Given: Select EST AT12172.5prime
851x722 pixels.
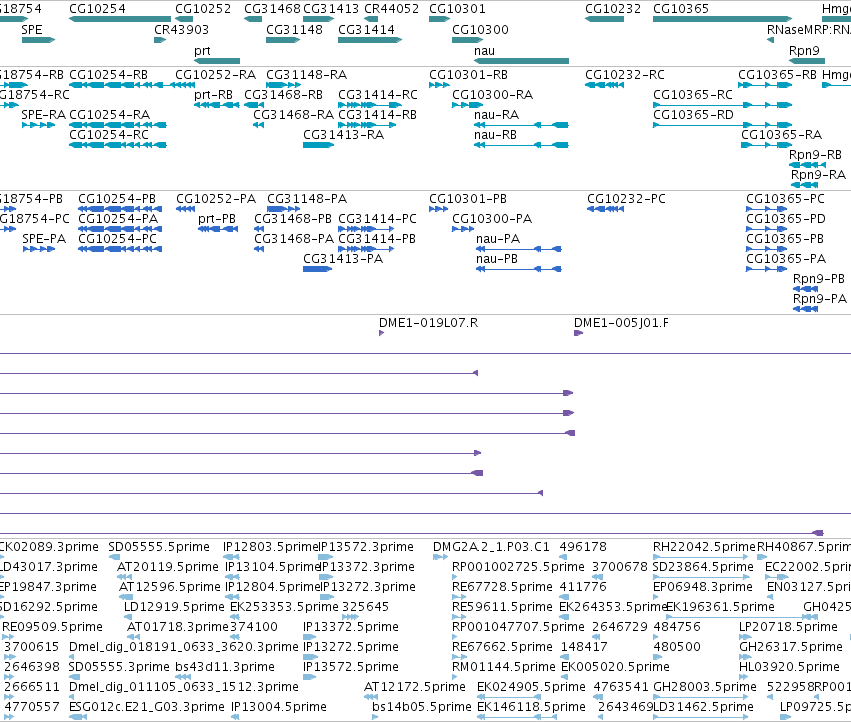Looking at the screenshot, I should pyautogui.click(x=415, y=687).
